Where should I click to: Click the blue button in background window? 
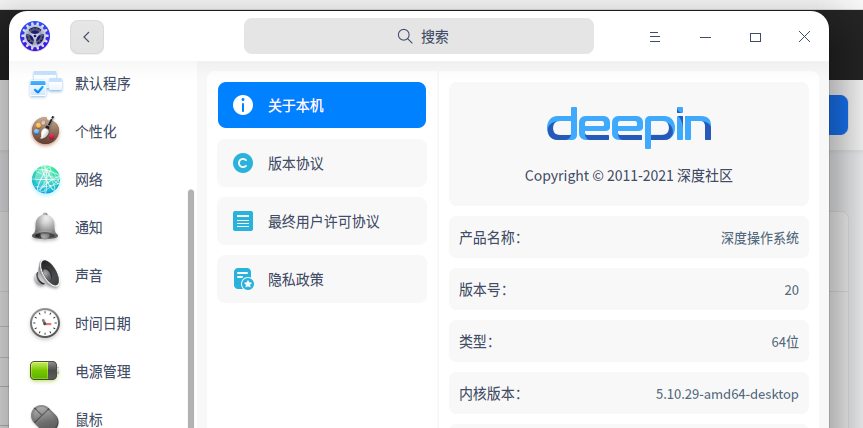pos(838,115)
